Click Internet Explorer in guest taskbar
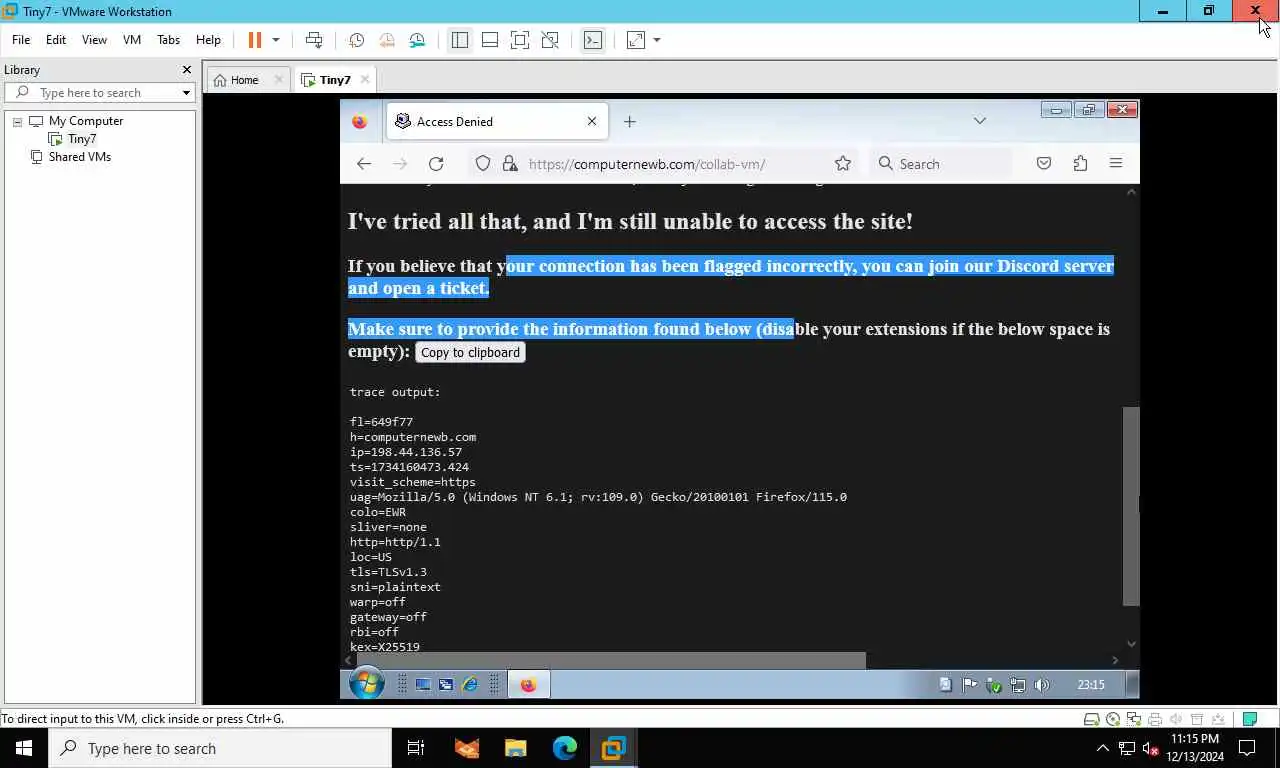1280x768 pixels. (469, 685)
